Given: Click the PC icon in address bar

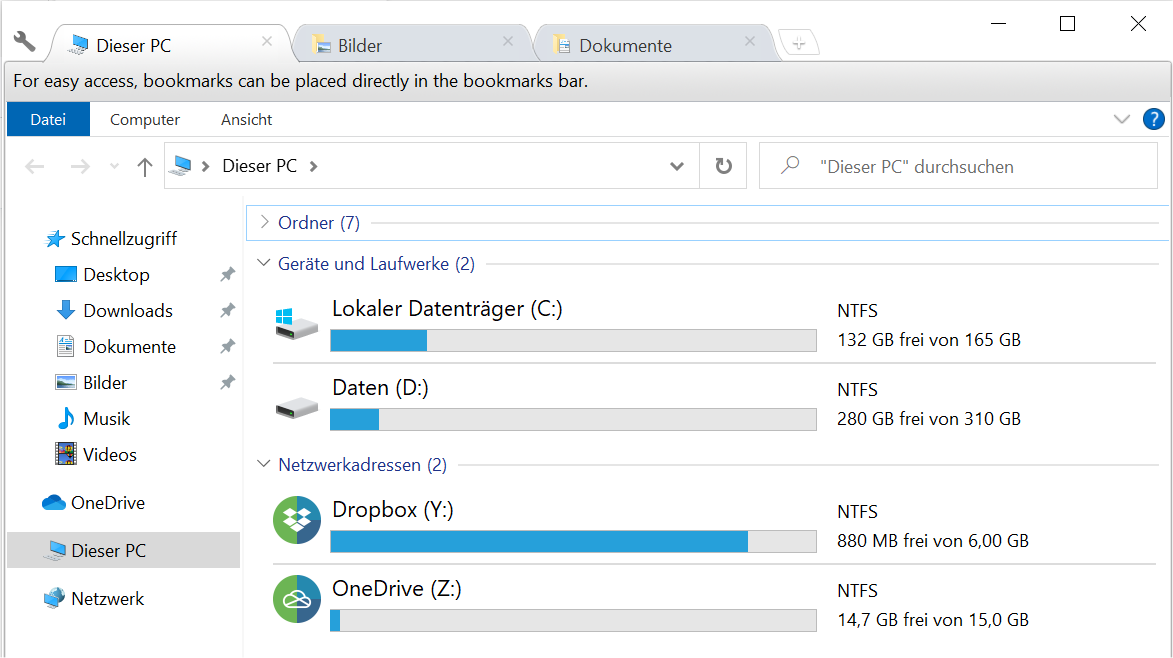Looking at the screenshot, I should [x=180, y=165].
